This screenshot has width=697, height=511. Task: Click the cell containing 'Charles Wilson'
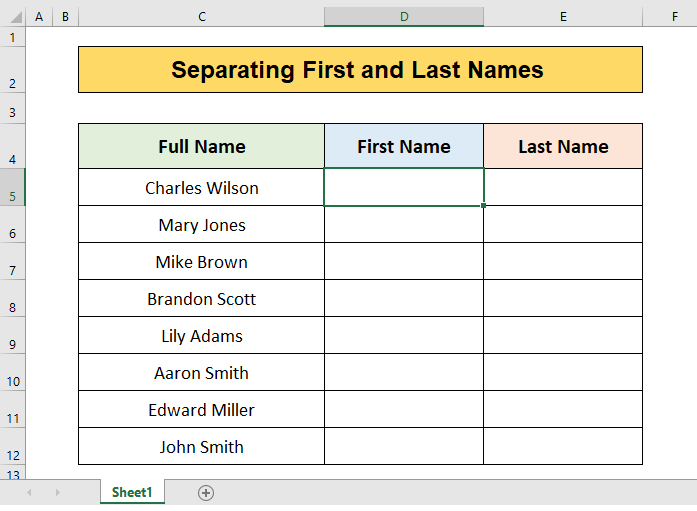tap(201, 188)
